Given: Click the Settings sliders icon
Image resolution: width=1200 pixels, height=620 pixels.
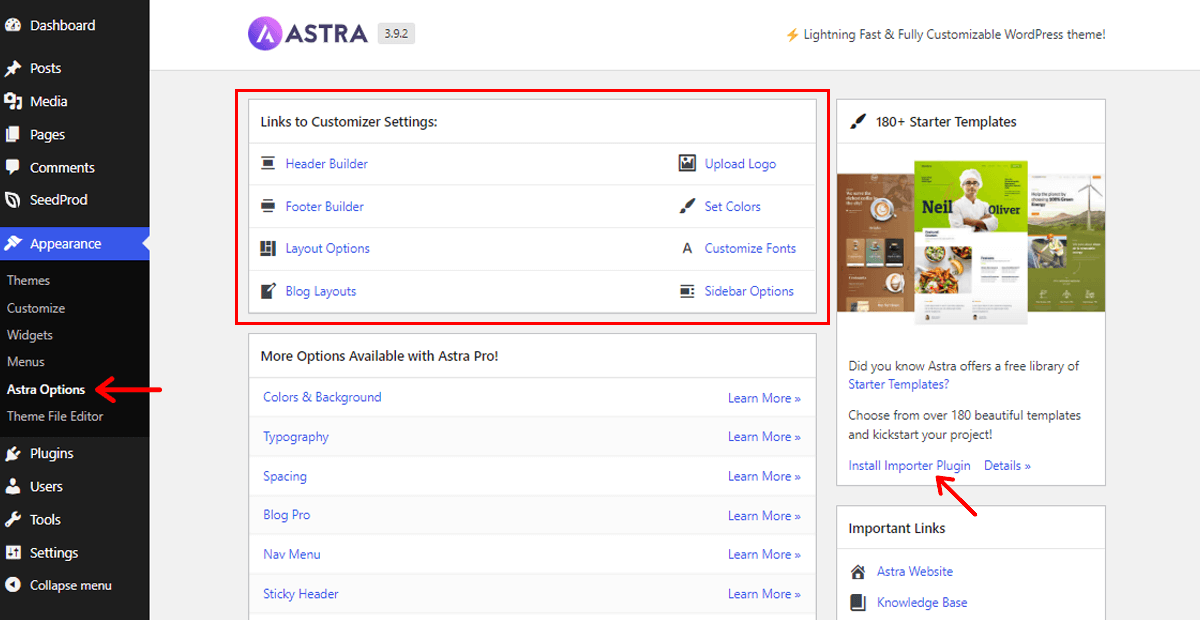Looking at the screenshot, I should coord(13,552).
